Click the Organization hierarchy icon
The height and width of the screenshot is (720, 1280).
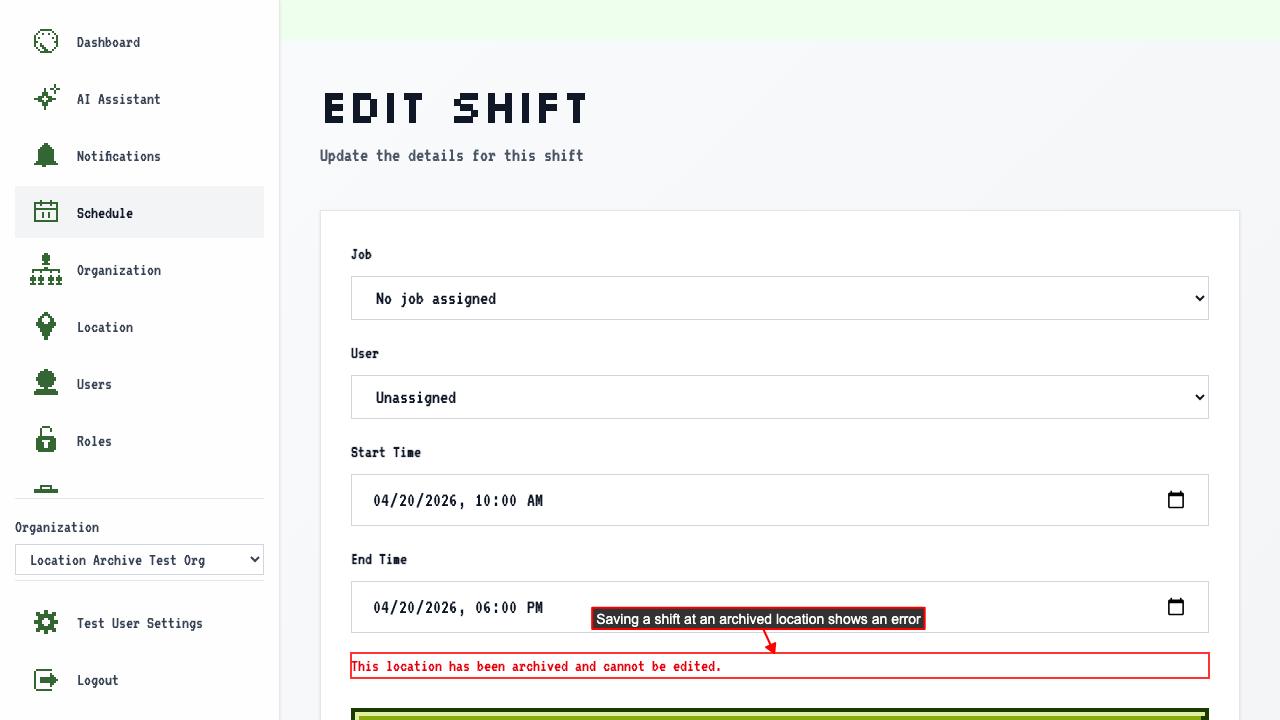46,270
